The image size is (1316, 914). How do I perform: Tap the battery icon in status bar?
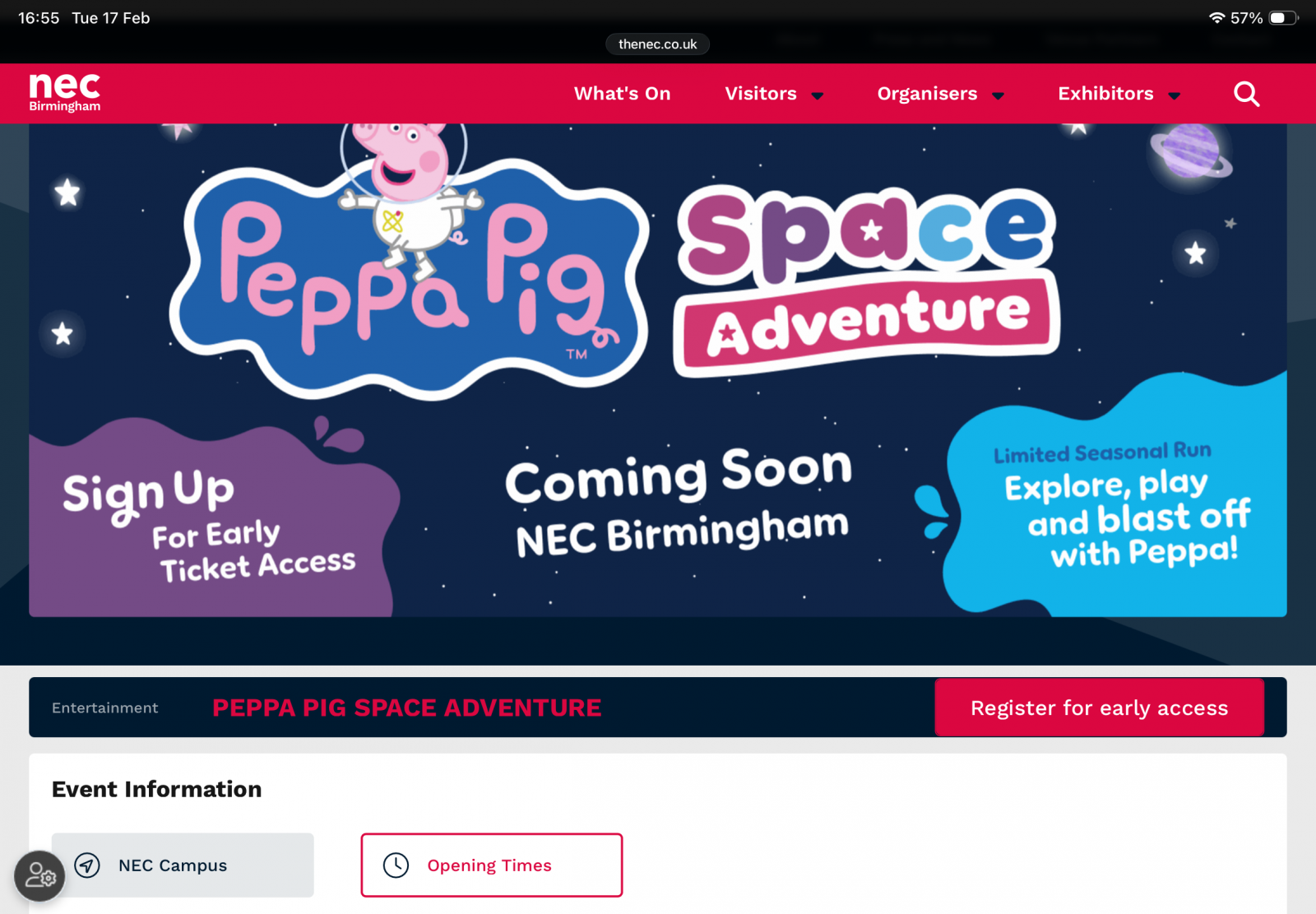tap(1283, 18)
